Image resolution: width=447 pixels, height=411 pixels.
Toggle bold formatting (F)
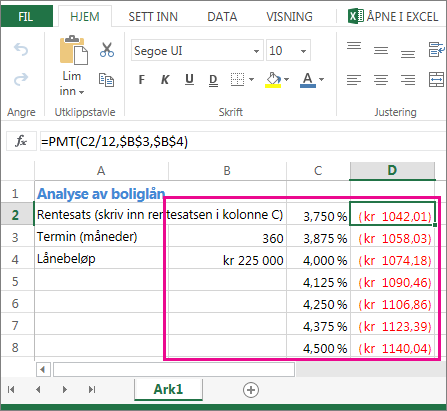coord(142,80)
